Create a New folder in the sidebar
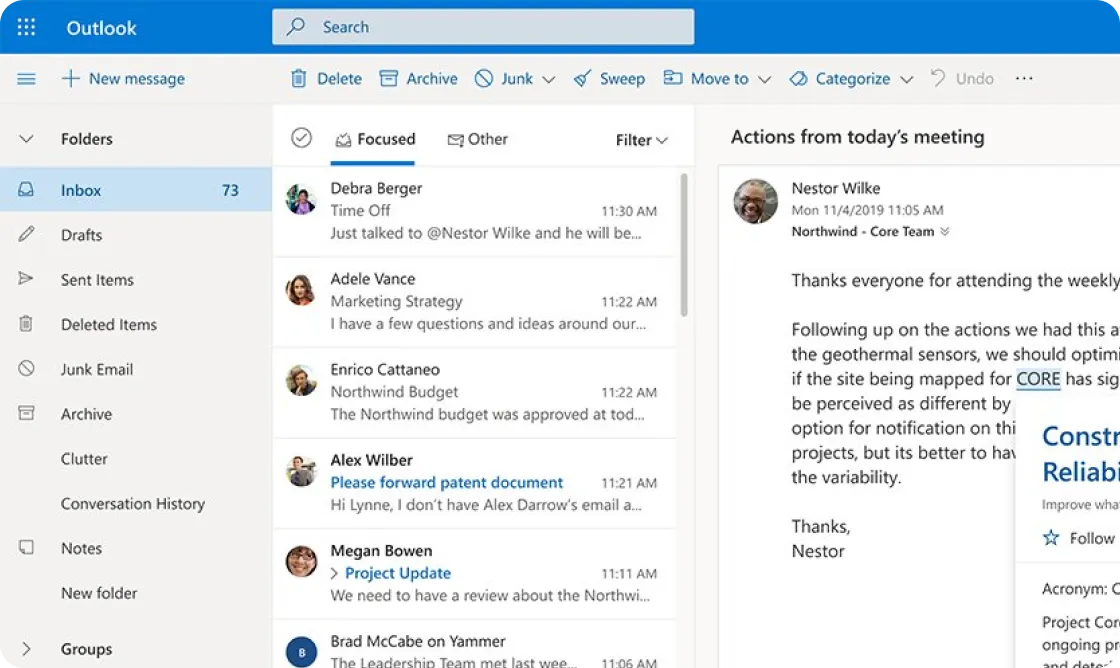Viewport: 1120px width, 668px height. point(99,593)
